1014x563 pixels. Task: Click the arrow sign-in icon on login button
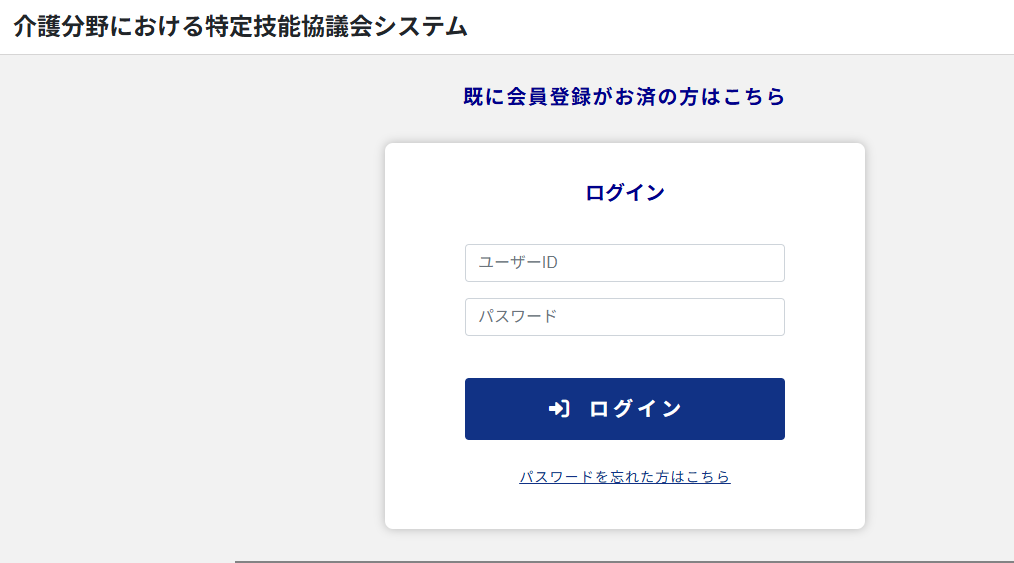(559, 409)
